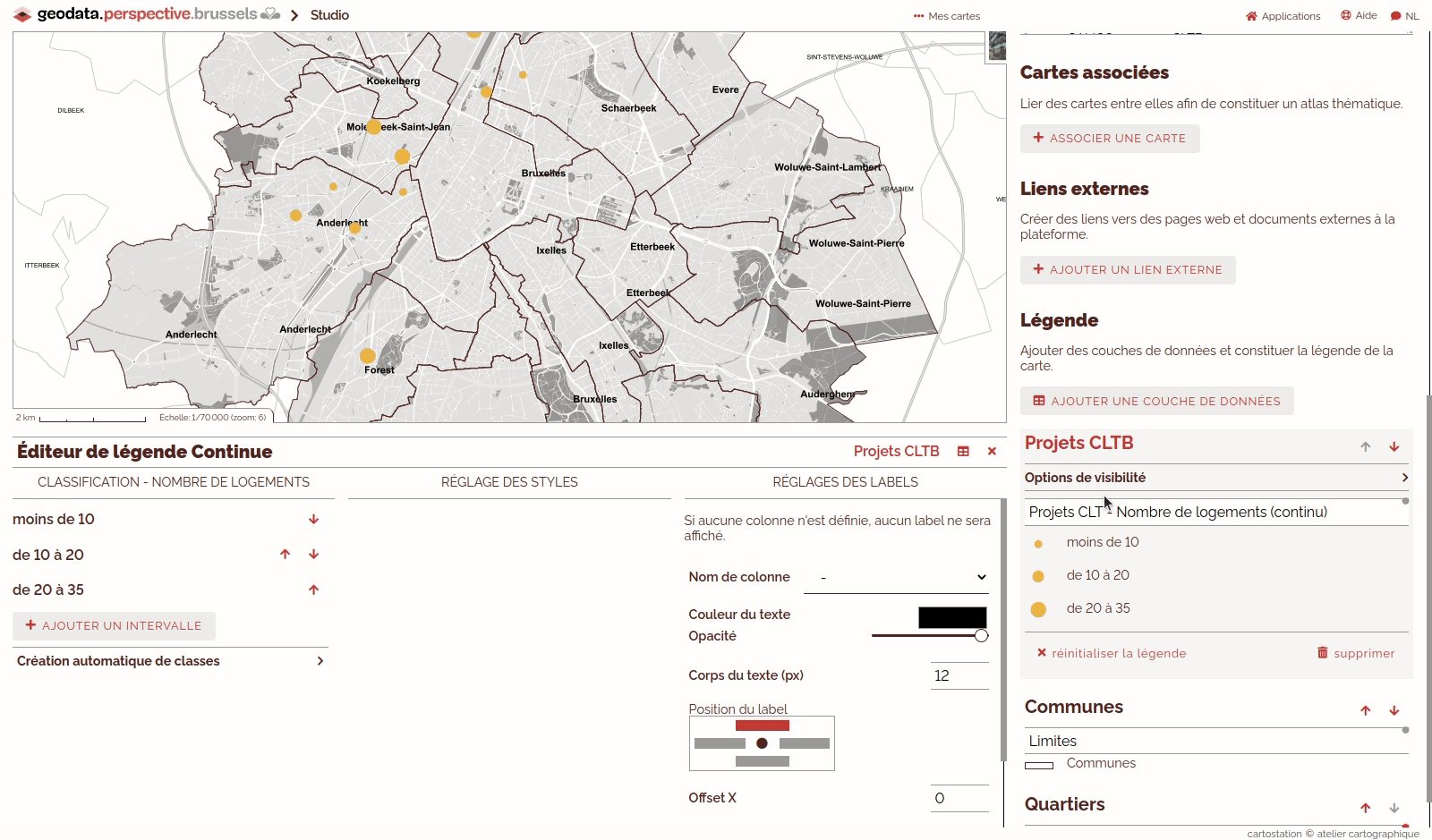Open the basemap thumbnail switcher
The height and width of the screenshot is (840, 1432).
click(996, 46)
